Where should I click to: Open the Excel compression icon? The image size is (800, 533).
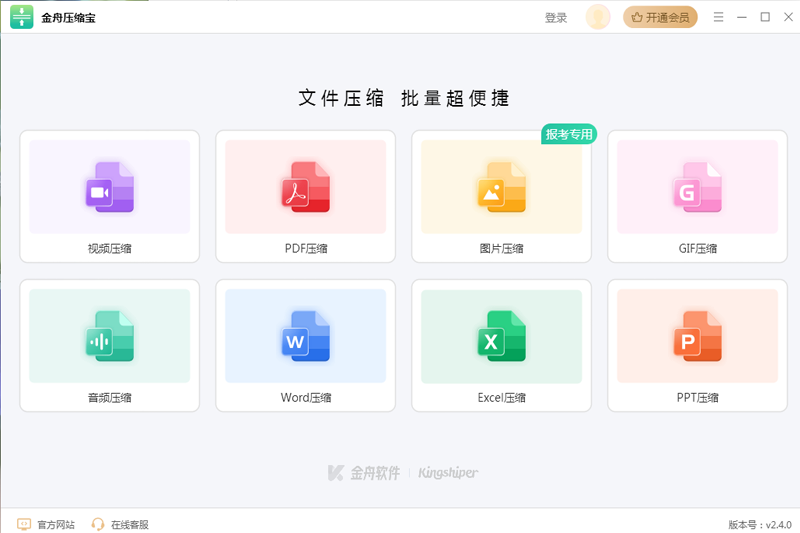pos(501,336)
